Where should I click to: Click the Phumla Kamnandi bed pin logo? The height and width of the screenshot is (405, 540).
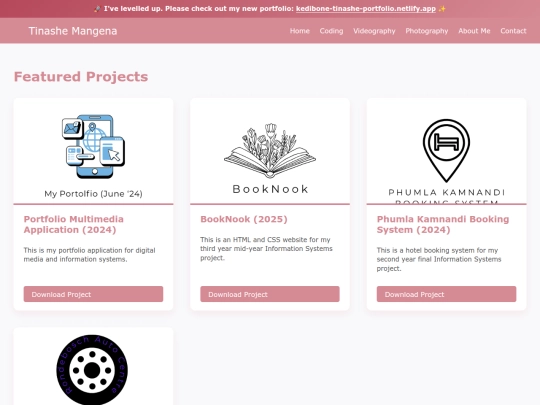coord(446,150)
